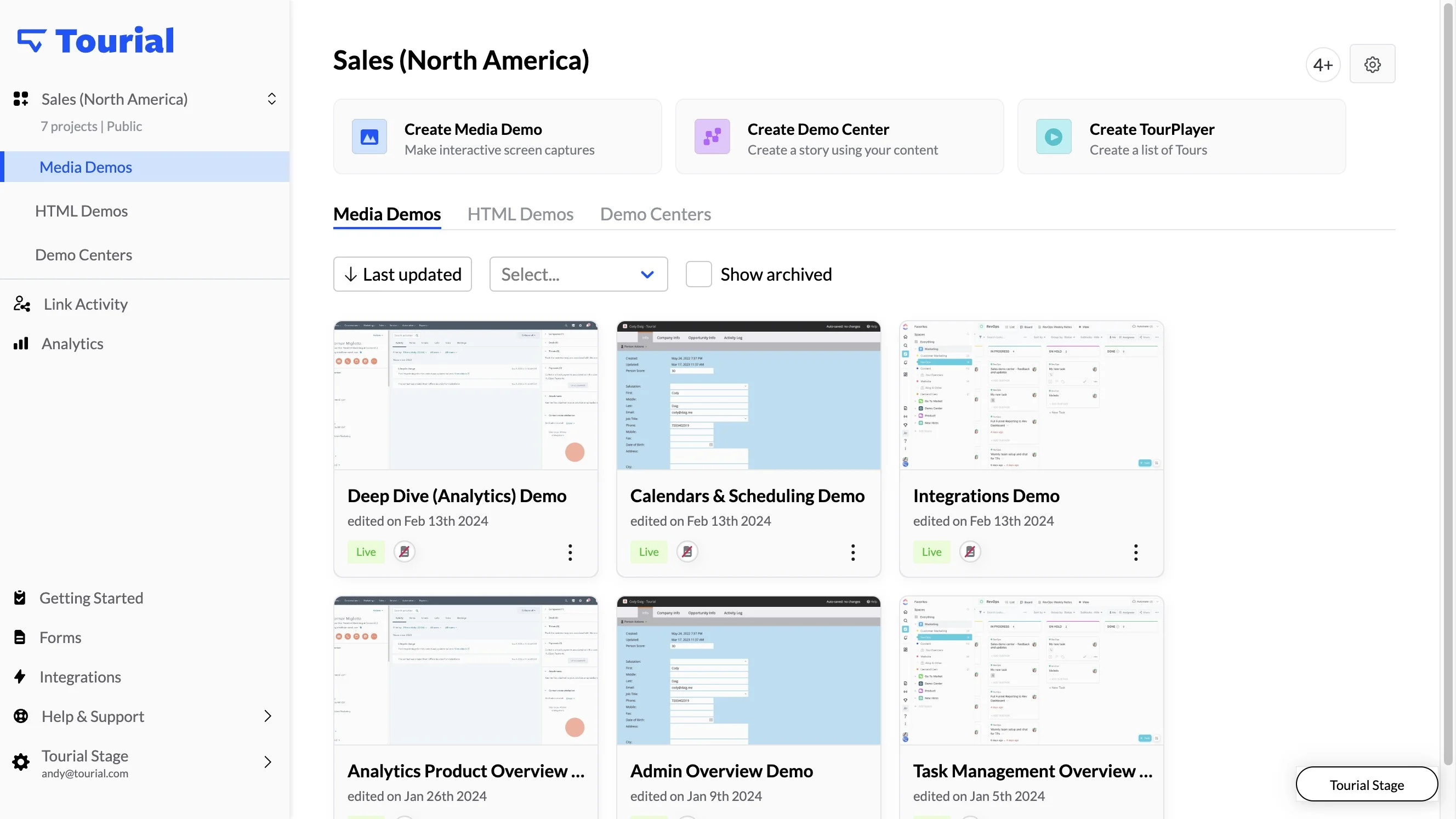This screenshot has height=819, width=1456.
Task: Expand the Tourial Stage account chevron
Action: 268,762
